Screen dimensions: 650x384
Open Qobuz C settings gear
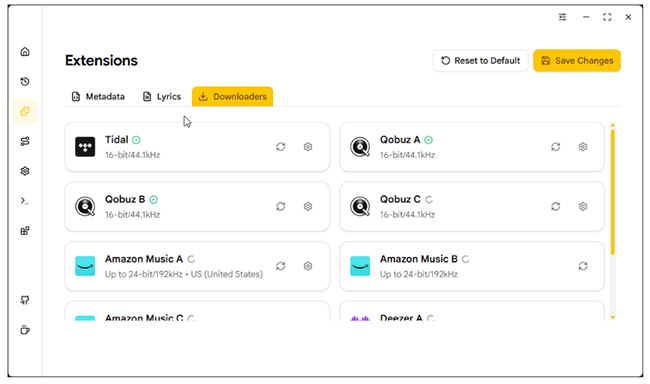583,207
